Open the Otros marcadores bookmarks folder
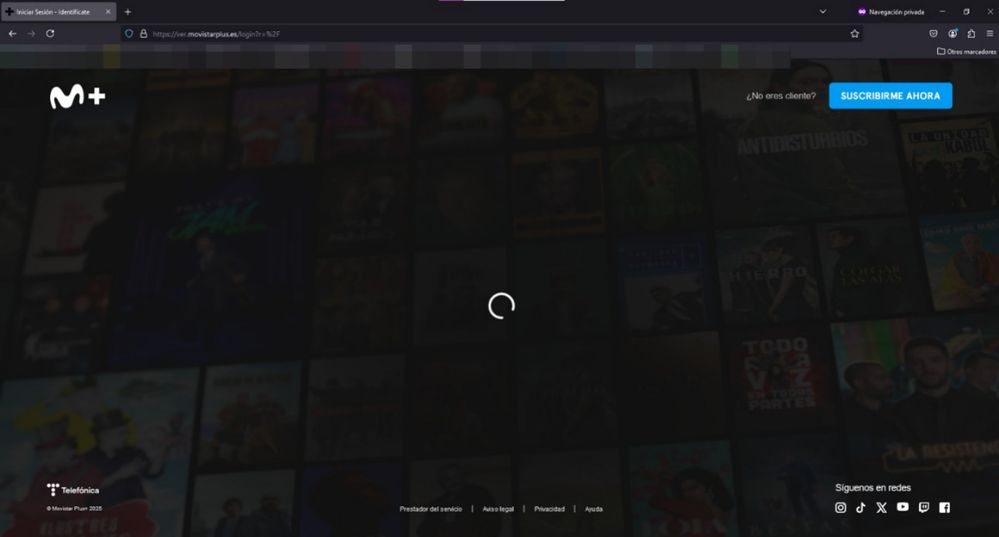 (x=966, y=51)
